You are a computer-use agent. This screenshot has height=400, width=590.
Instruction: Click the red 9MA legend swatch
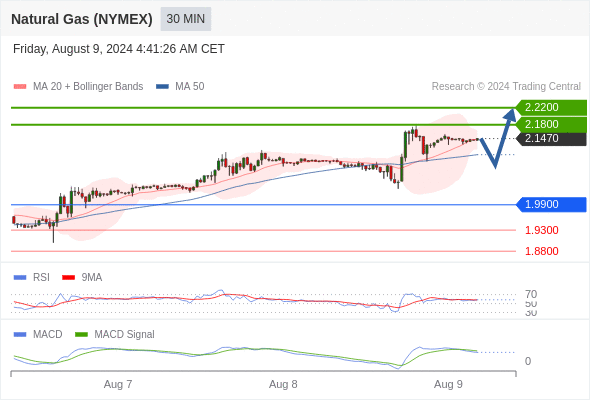[x=68, y=278]
